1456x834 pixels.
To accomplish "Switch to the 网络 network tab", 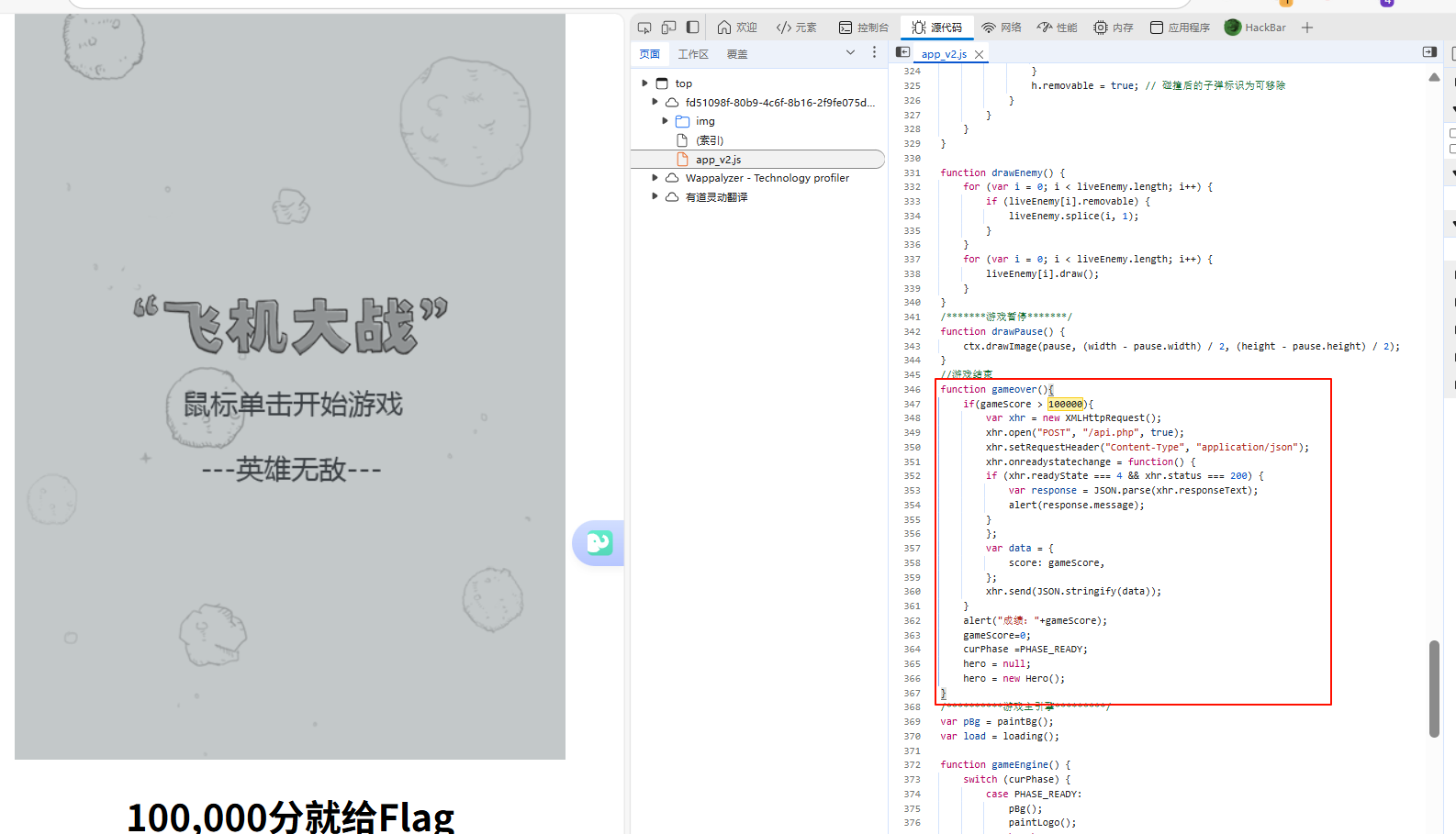I will pyautogui.click(x=1002, y=28).
